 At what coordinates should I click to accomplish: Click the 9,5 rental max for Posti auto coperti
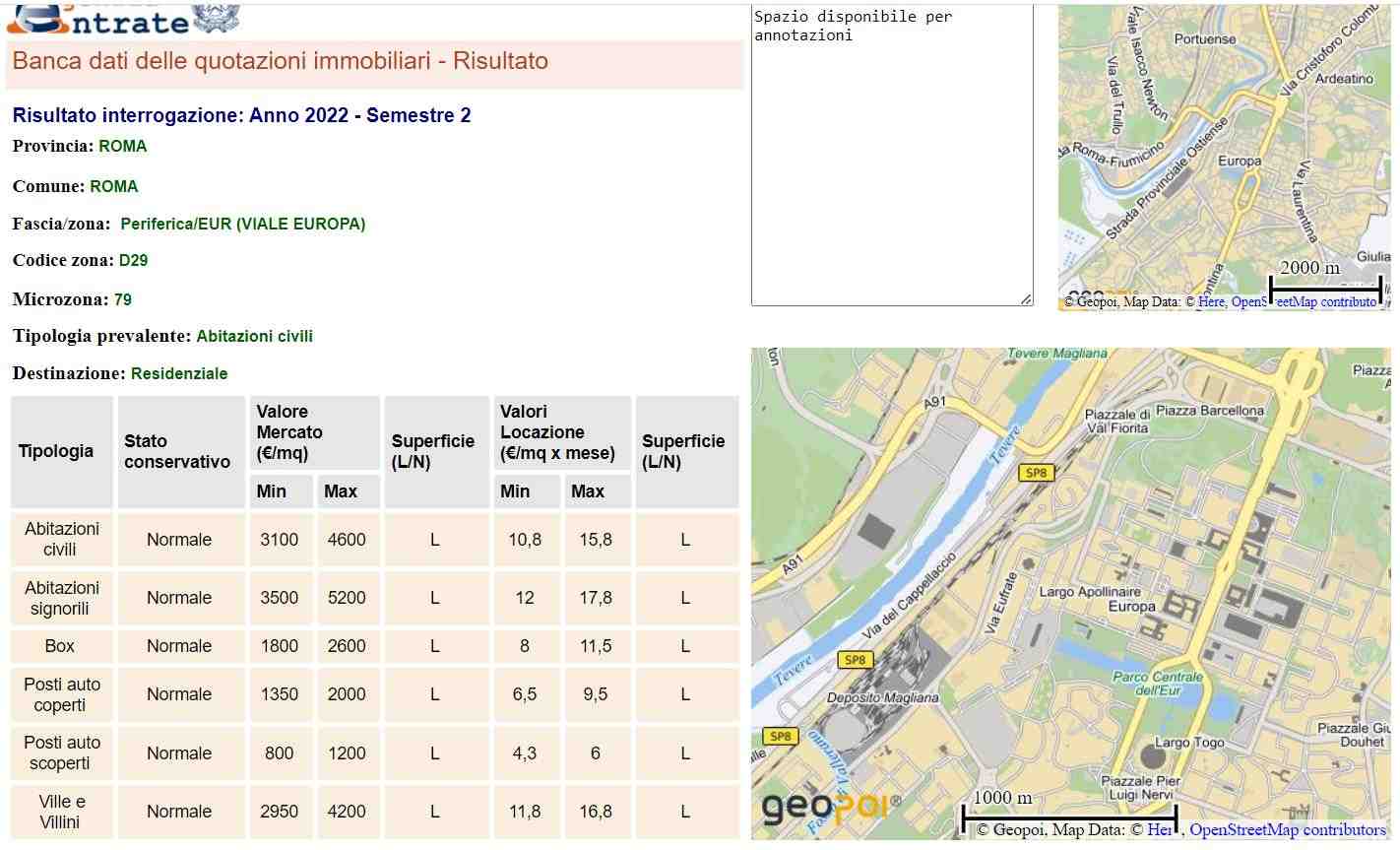(596, 694)
